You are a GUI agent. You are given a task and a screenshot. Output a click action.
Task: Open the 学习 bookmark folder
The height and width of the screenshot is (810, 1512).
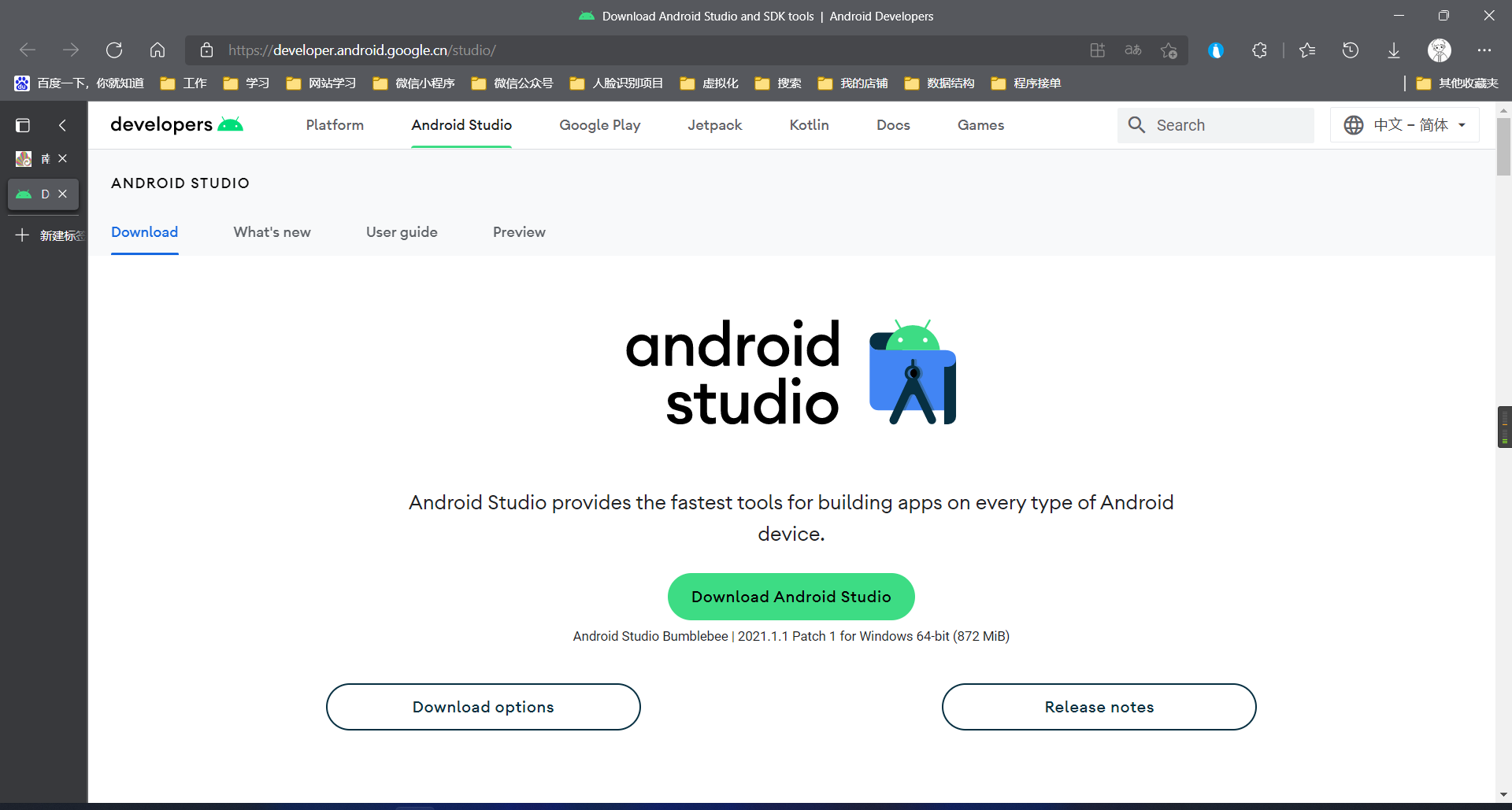coord(246,83)
